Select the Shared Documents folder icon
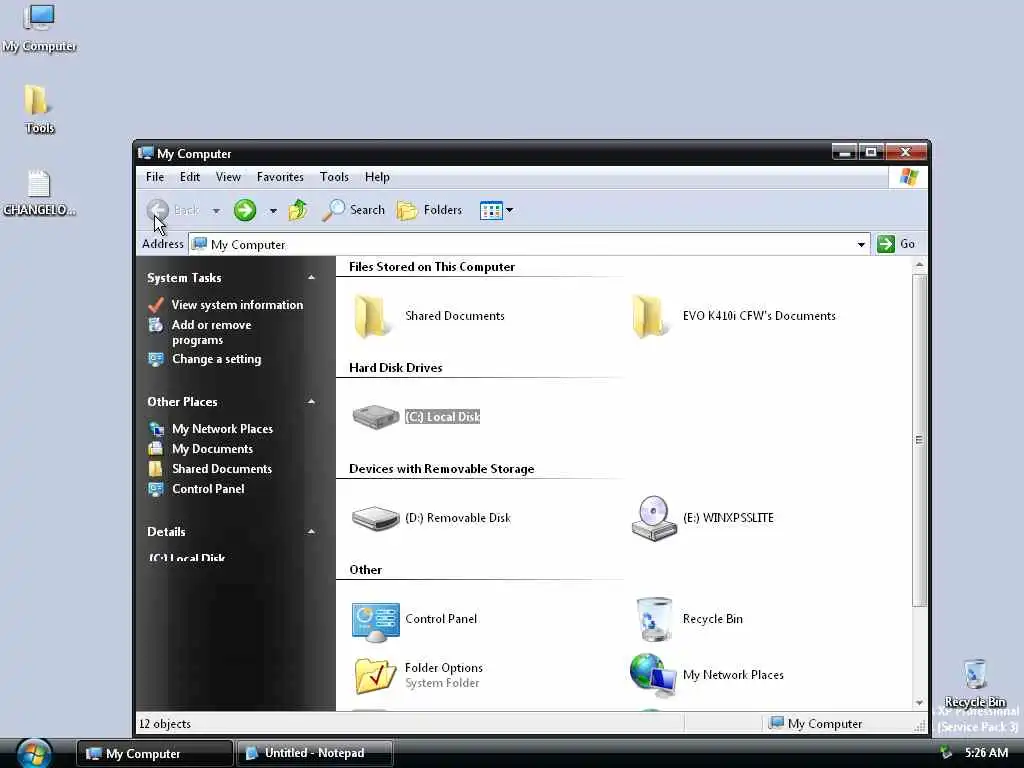 pyautogui.click(x=373, y=316)
